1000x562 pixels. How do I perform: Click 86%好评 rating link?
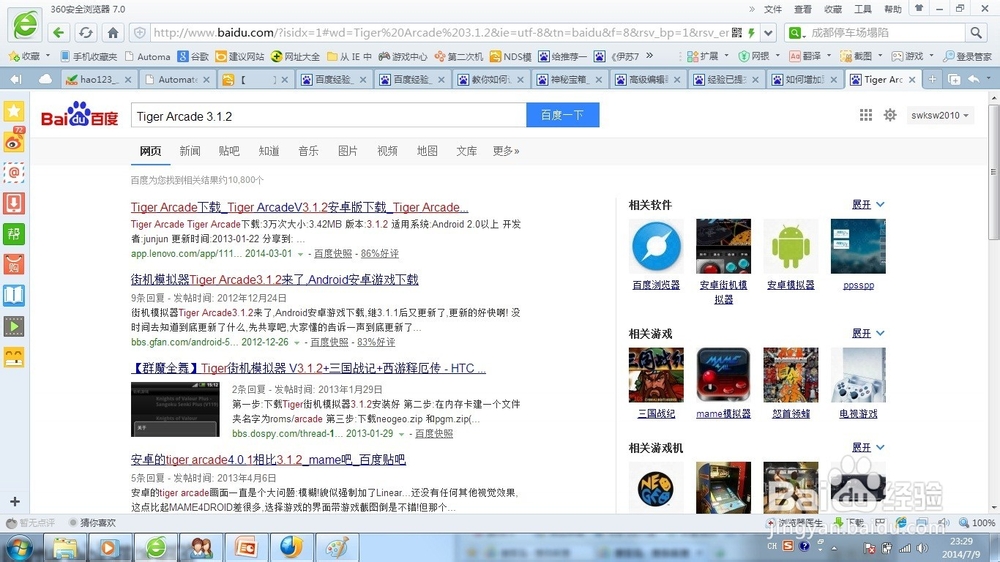[x=379, y=254]
